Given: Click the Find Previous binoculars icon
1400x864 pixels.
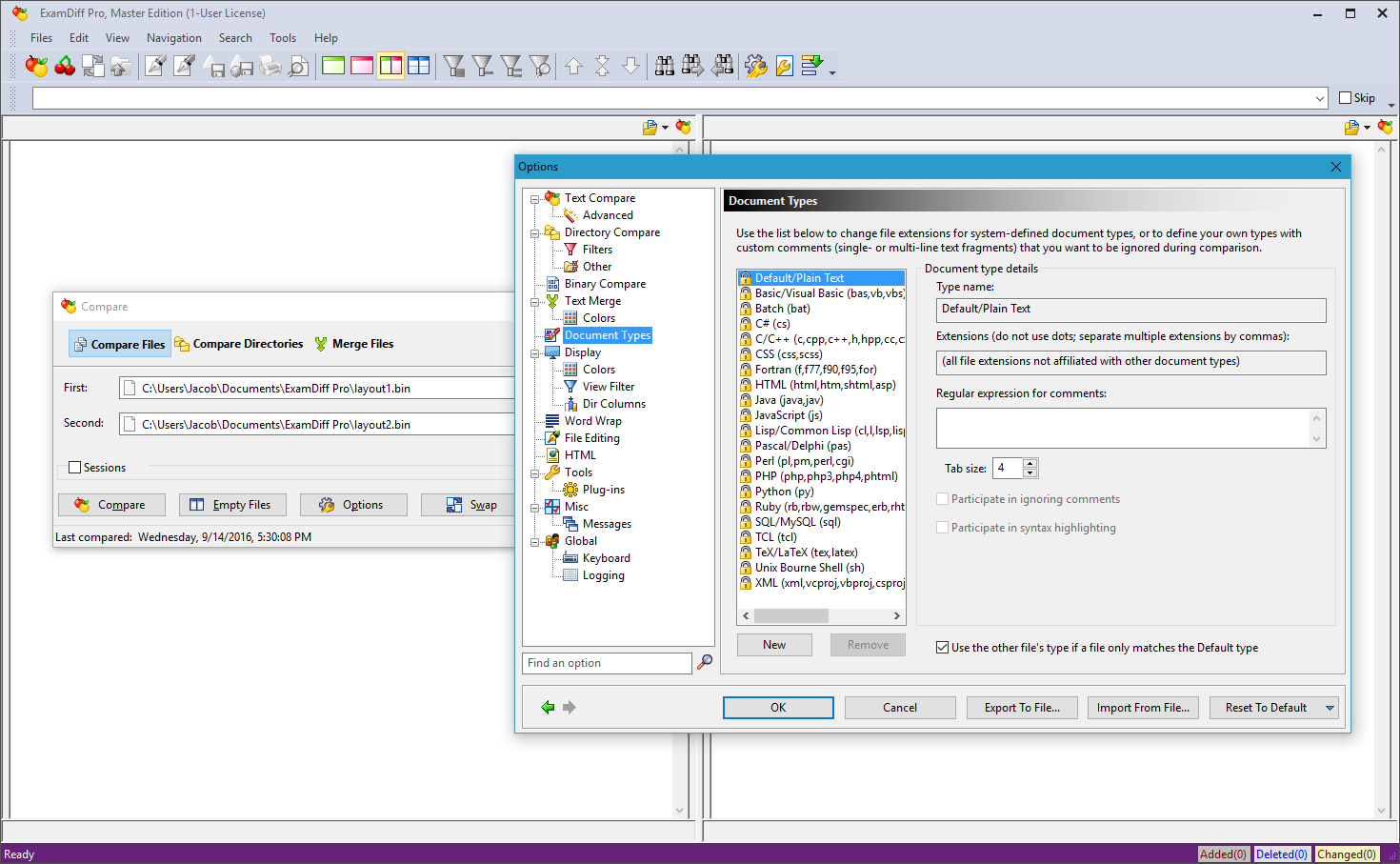Looking at the screenshot, I should (x=723, y=66).
